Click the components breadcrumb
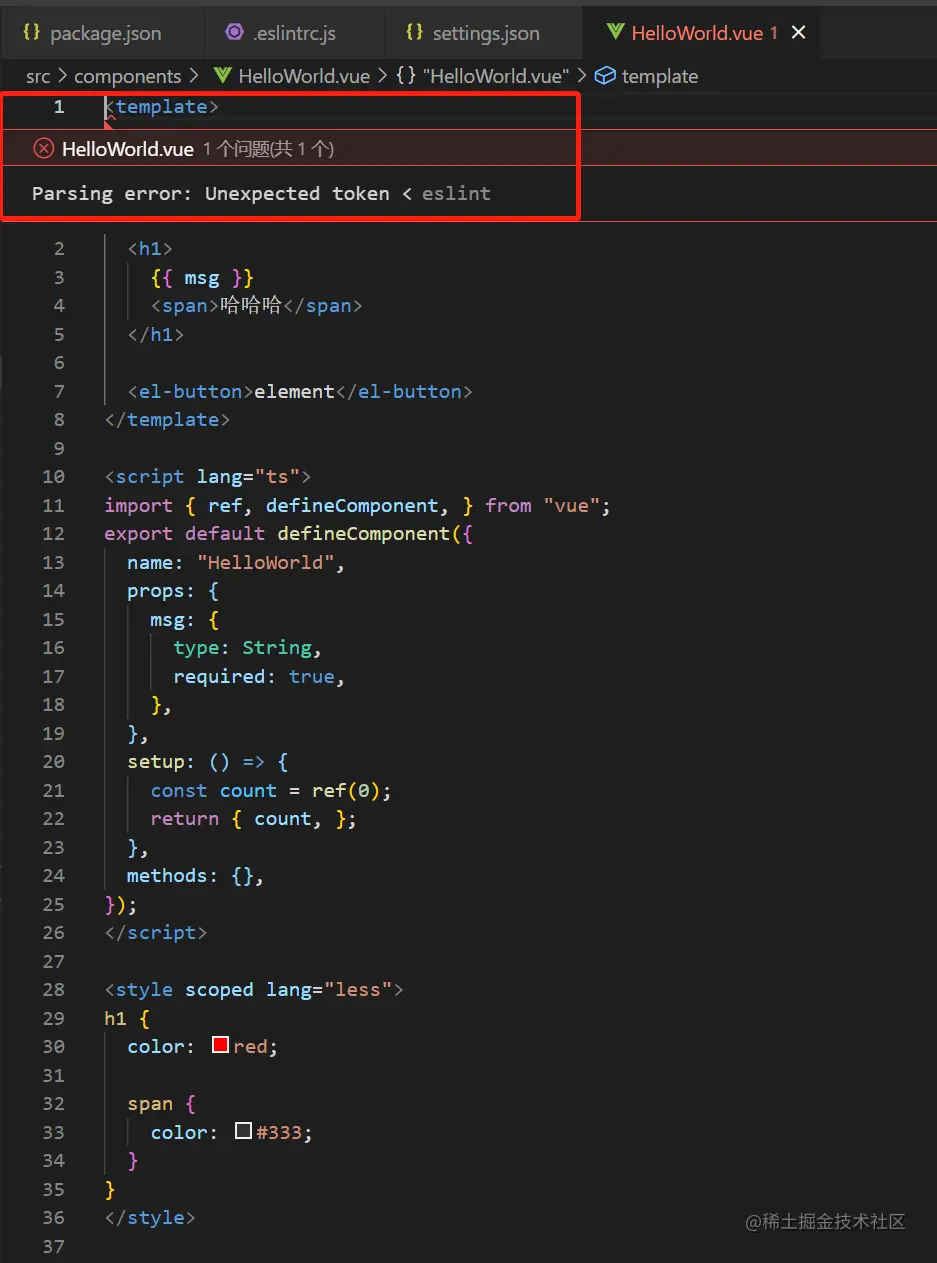Screen dimensions: 937x1263 point(128,76)
